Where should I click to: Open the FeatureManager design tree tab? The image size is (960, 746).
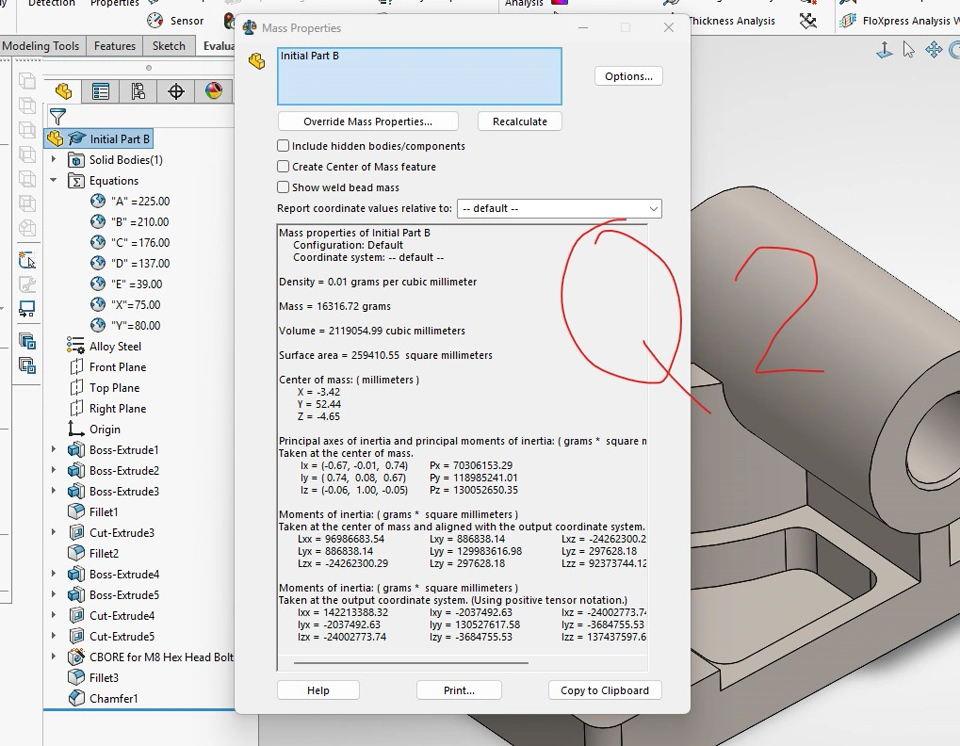[64, 91]
